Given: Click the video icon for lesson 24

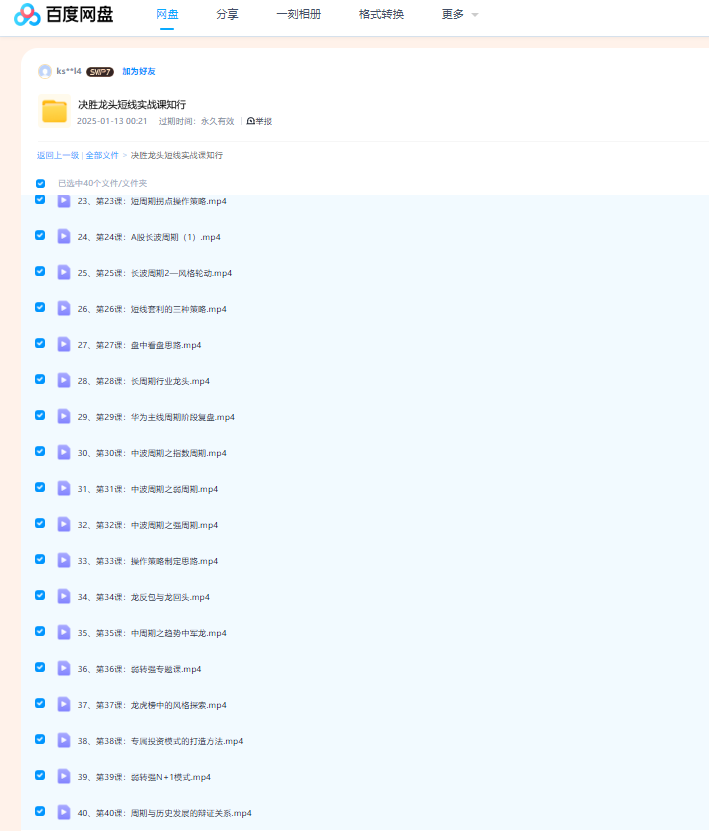Looking at the screenshot, I should [64, 236].
